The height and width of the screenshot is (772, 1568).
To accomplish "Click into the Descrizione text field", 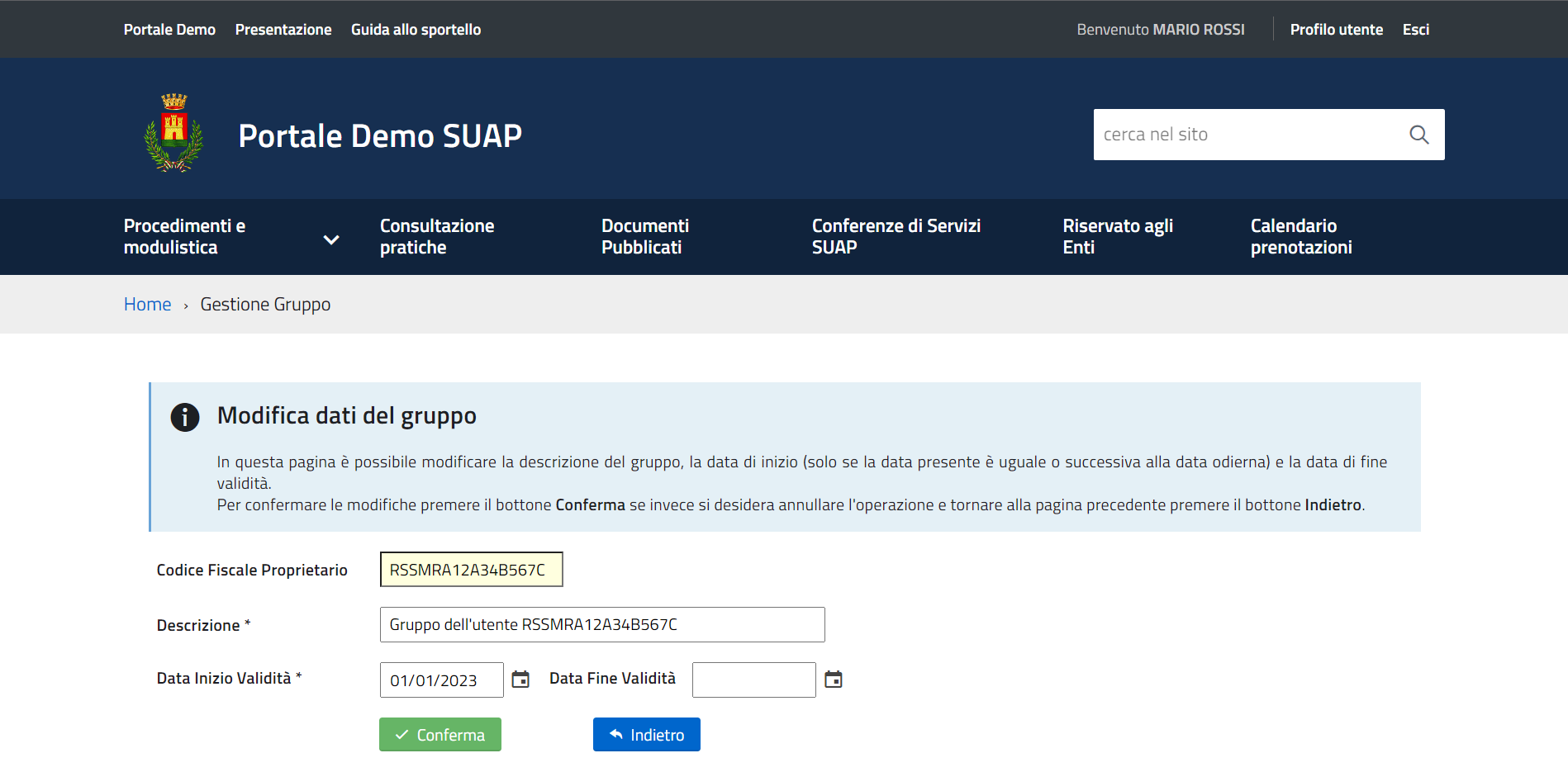I will tap(601, 625).
